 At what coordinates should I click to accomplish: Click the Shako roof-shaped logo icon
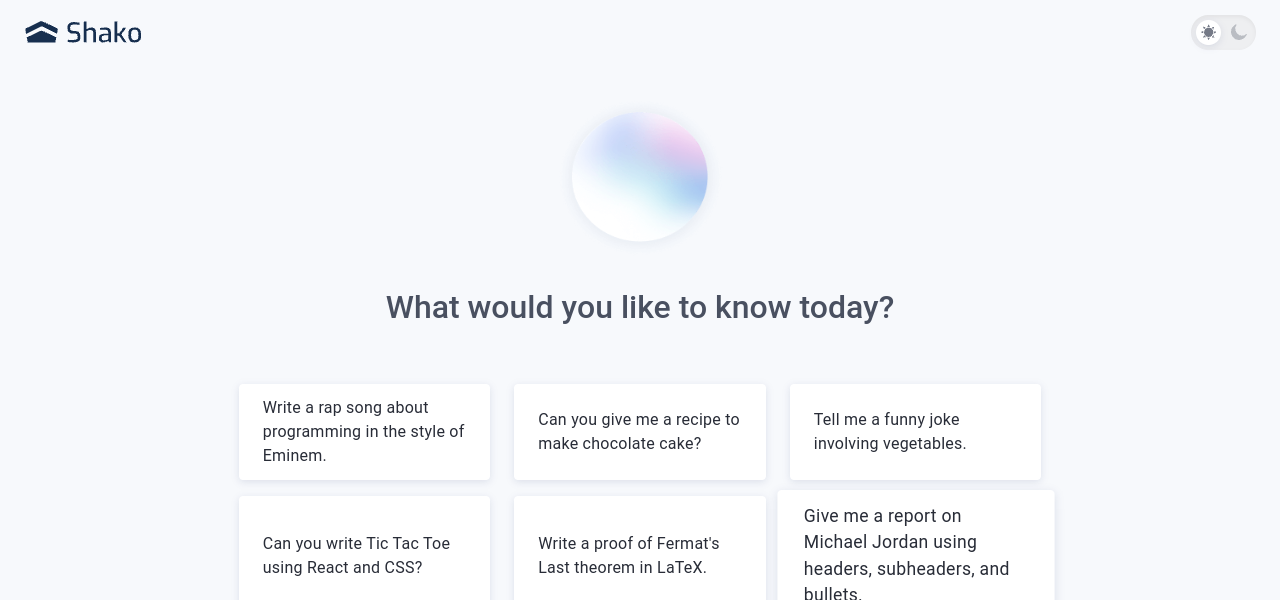pyautogui.click(x=41, y=33)
